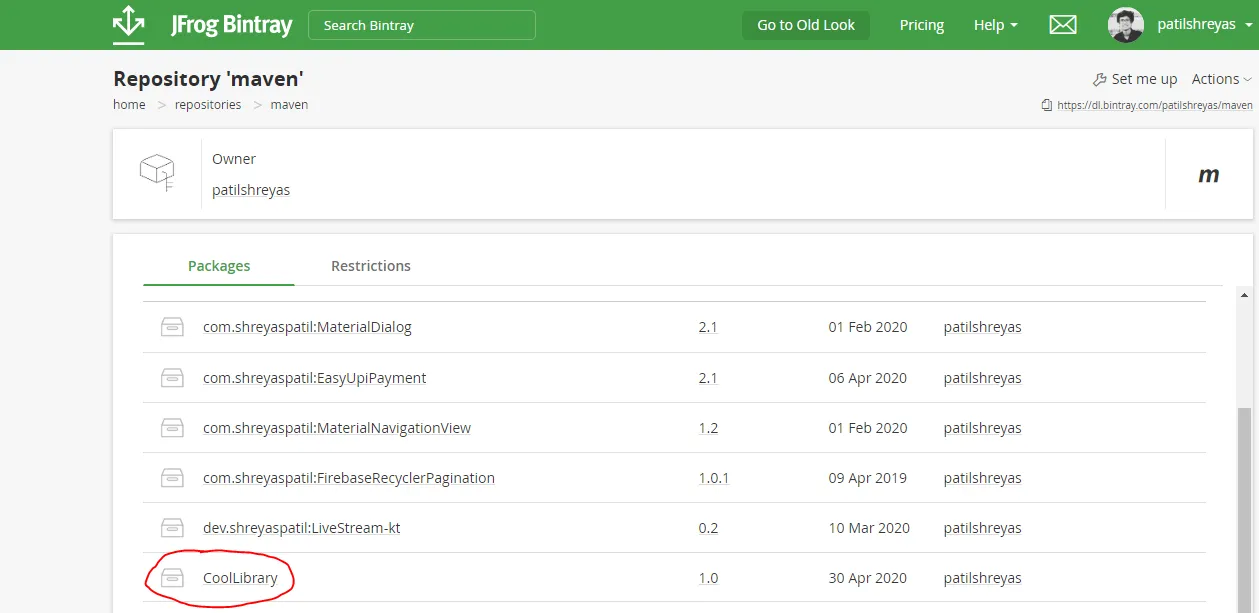
Task: Open the Pricing page
Action: 920,25
